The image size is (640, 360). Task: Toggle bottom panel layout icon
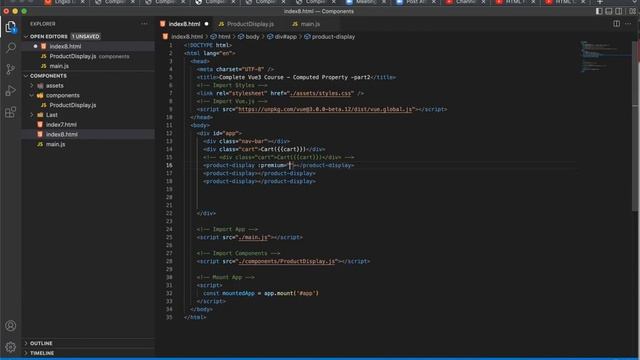tap(609, 11)
